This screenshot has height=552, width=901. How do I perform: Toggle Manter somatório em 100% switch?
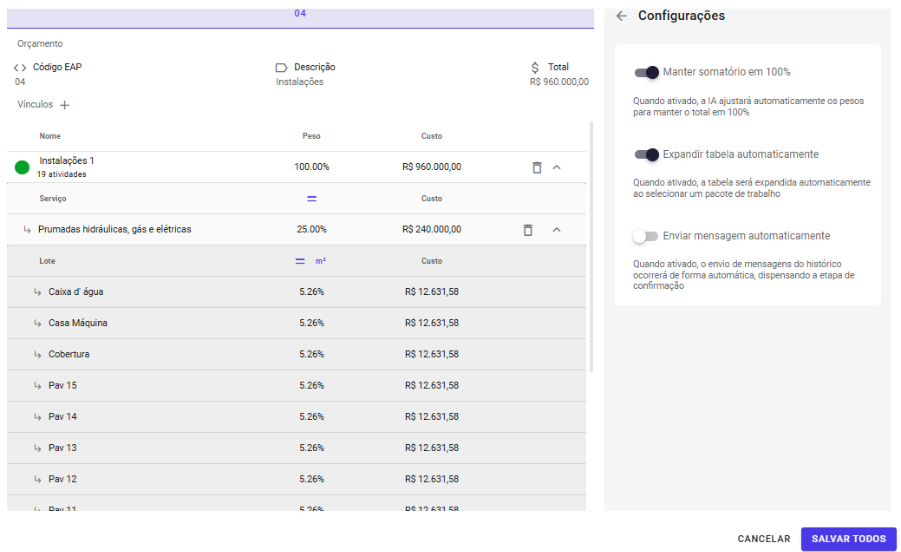(x=646, y=72)
